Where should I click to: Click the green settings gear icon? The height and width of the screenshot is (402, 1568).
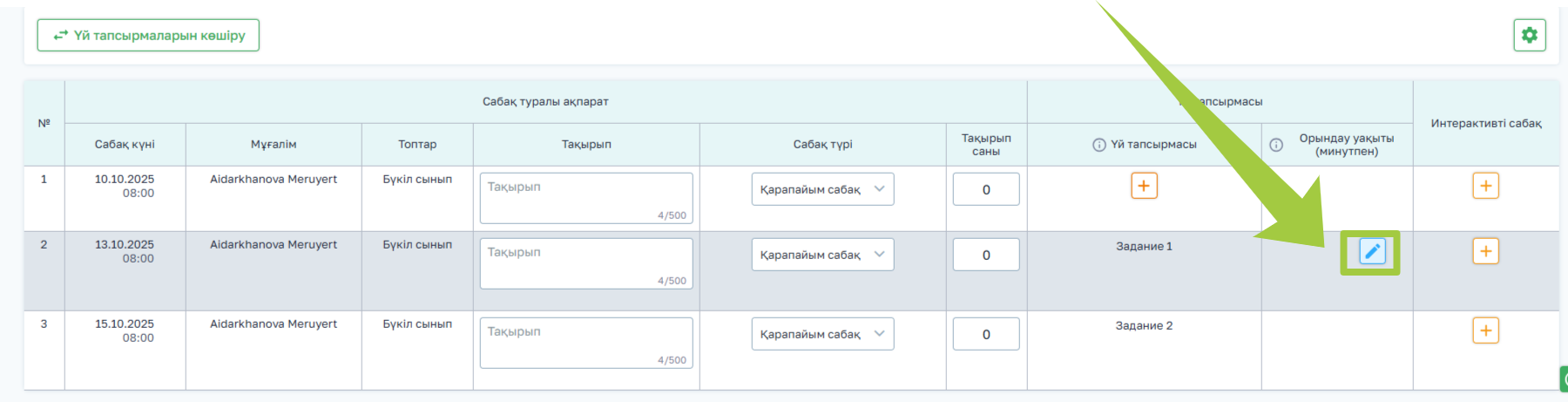click(x=1529, y=35)
